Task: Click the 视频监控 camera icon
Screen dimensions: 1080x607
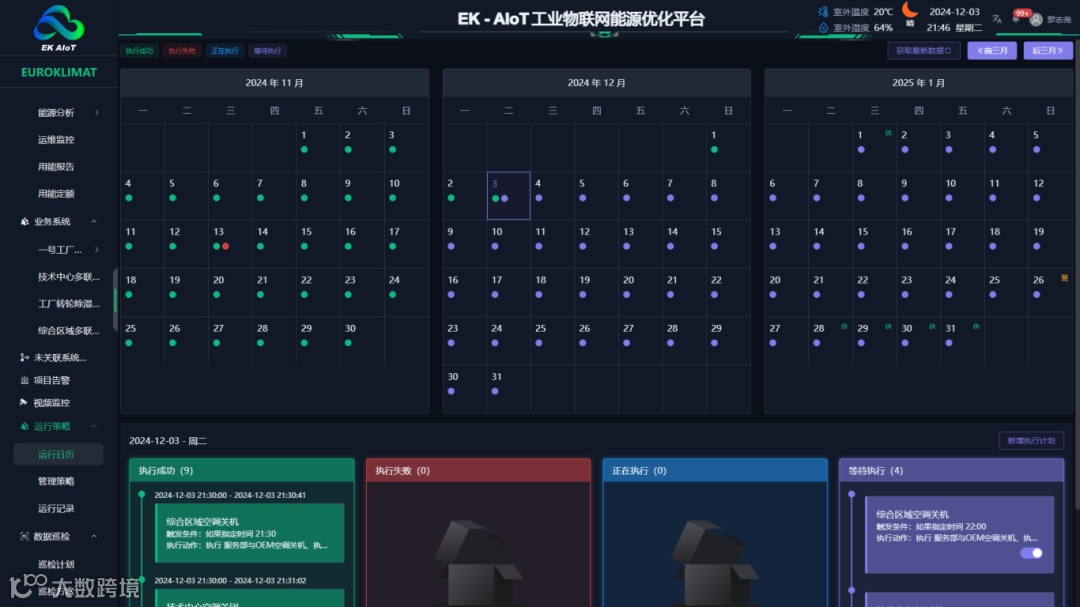Action: [x=24, y=402]
